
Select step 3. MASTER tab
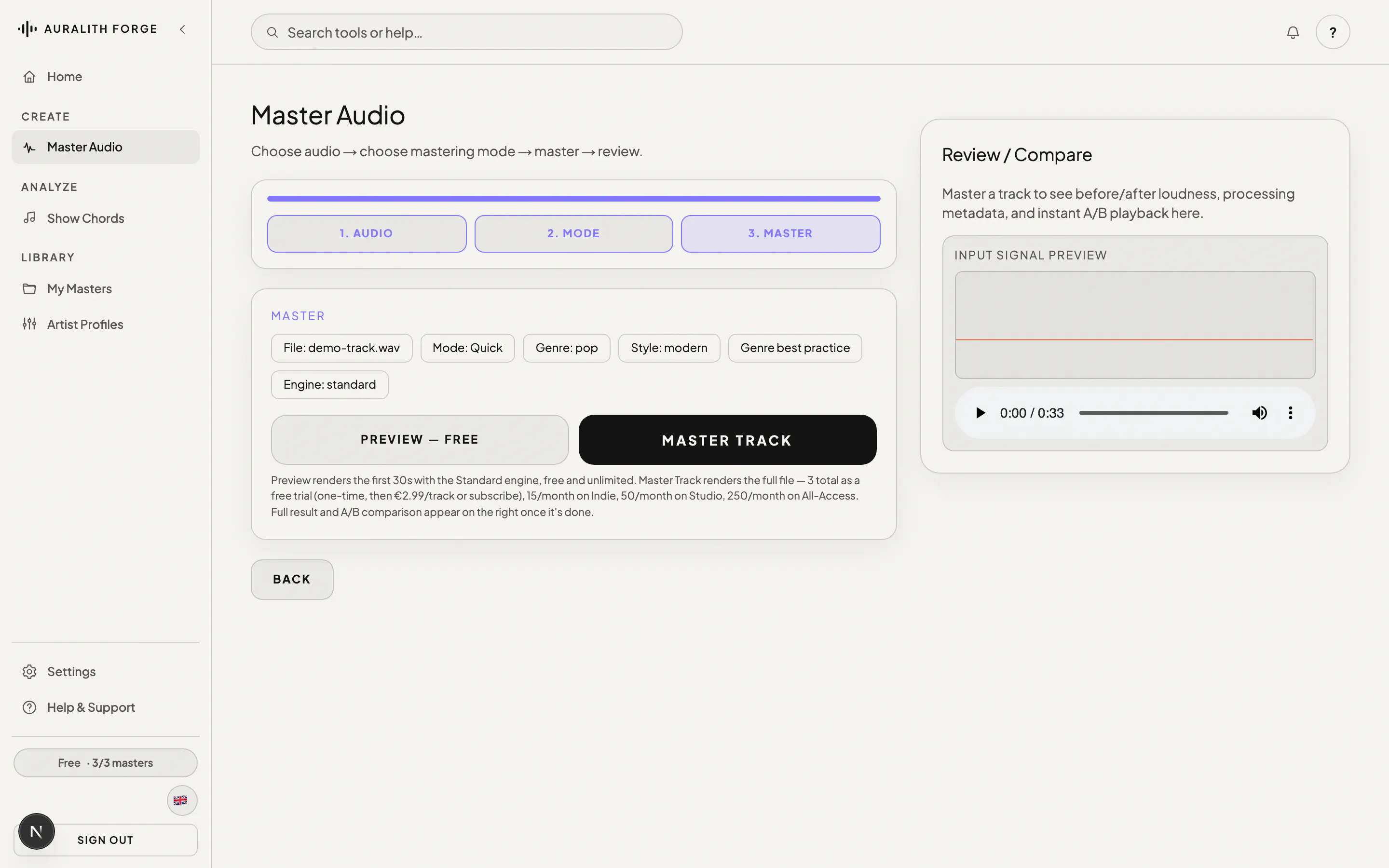point(781,234)
